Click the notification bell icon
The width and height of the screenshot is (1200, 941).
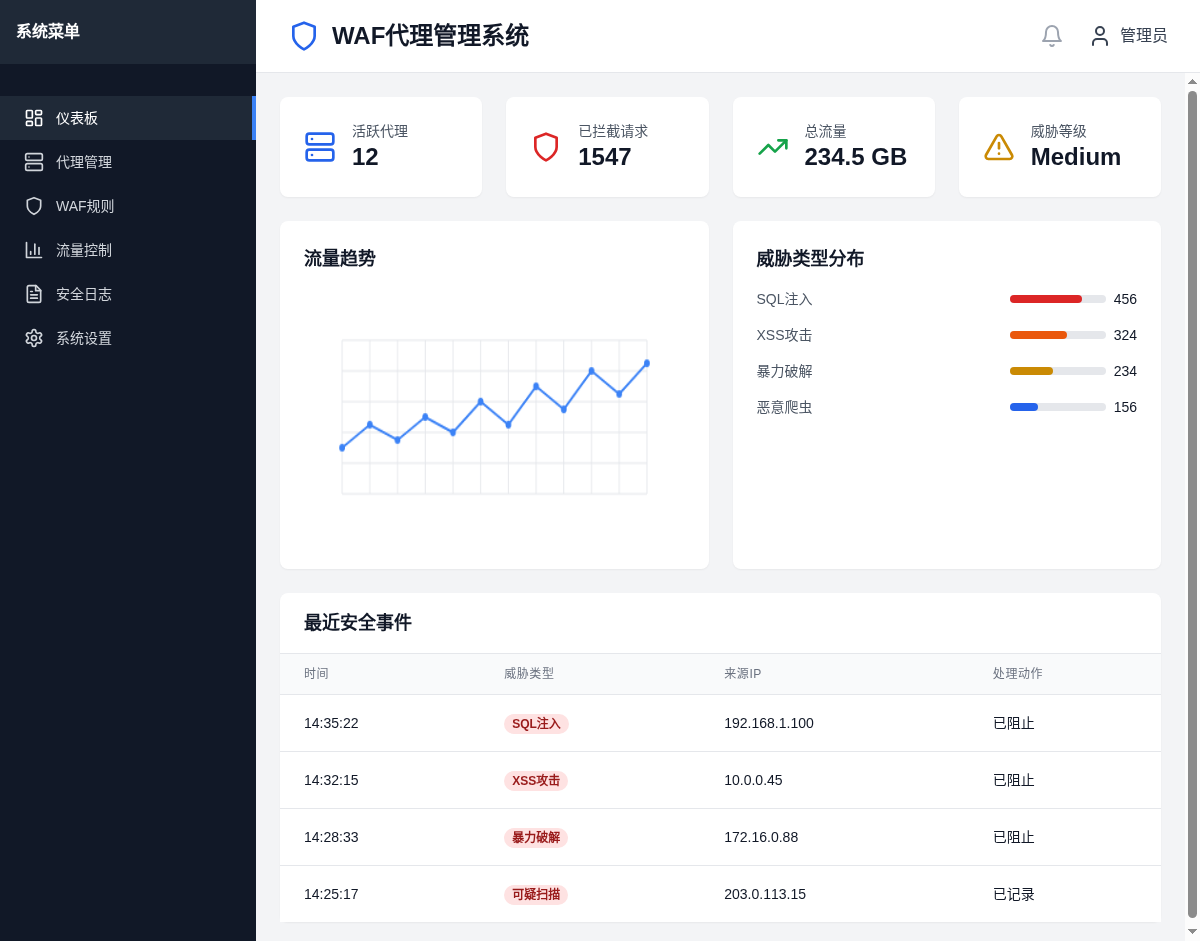1051,36
